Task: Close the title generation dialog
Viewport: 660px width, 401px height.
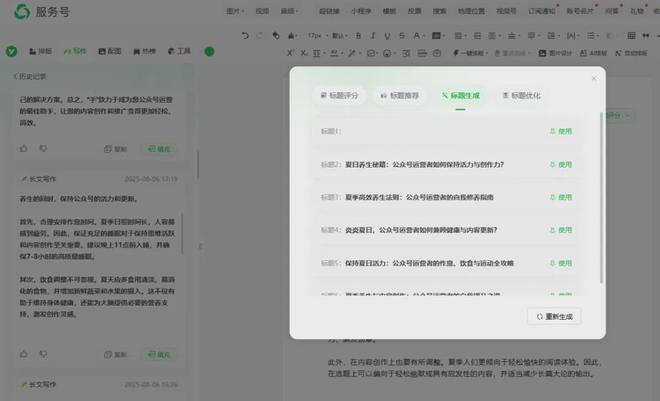Action: (x=594, y=78)
